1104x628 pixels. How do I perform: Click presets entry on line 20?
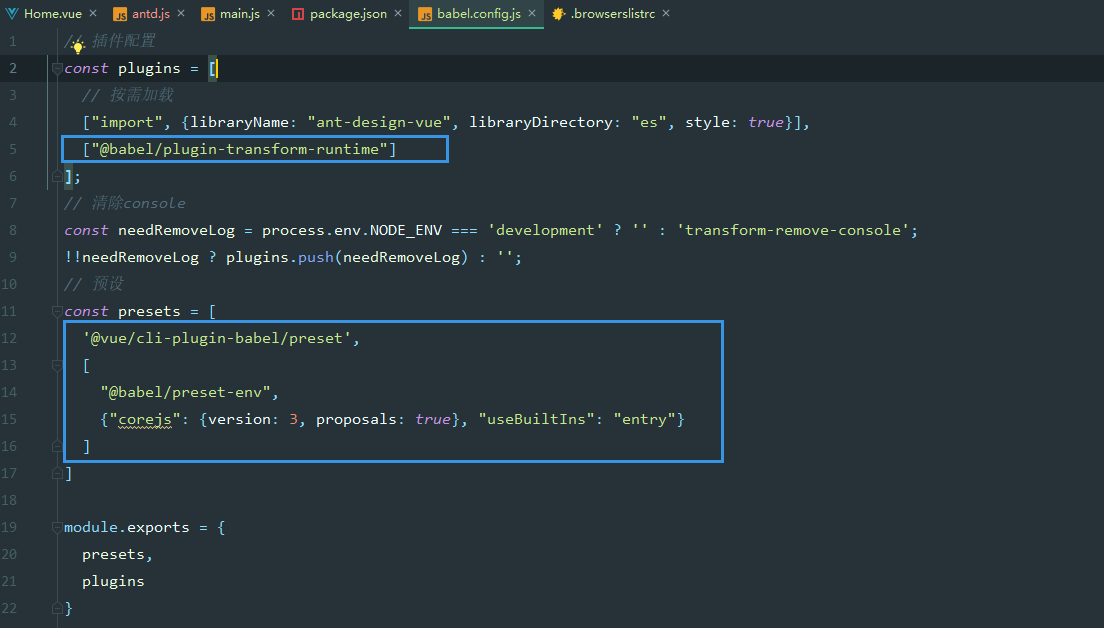pyautogui.click(x=113, y=555)
